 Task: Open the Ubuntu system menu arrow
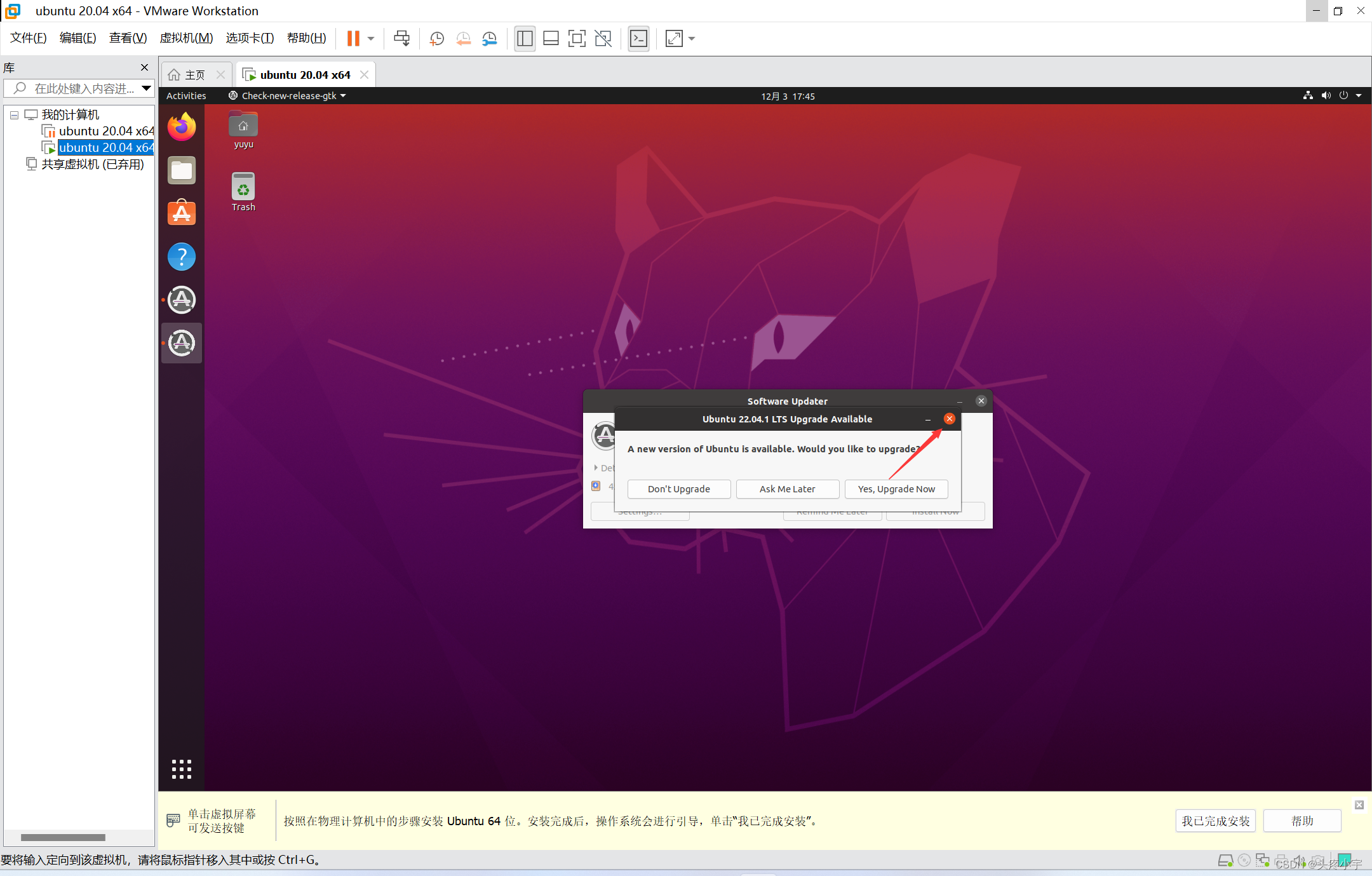point(1359,95)
